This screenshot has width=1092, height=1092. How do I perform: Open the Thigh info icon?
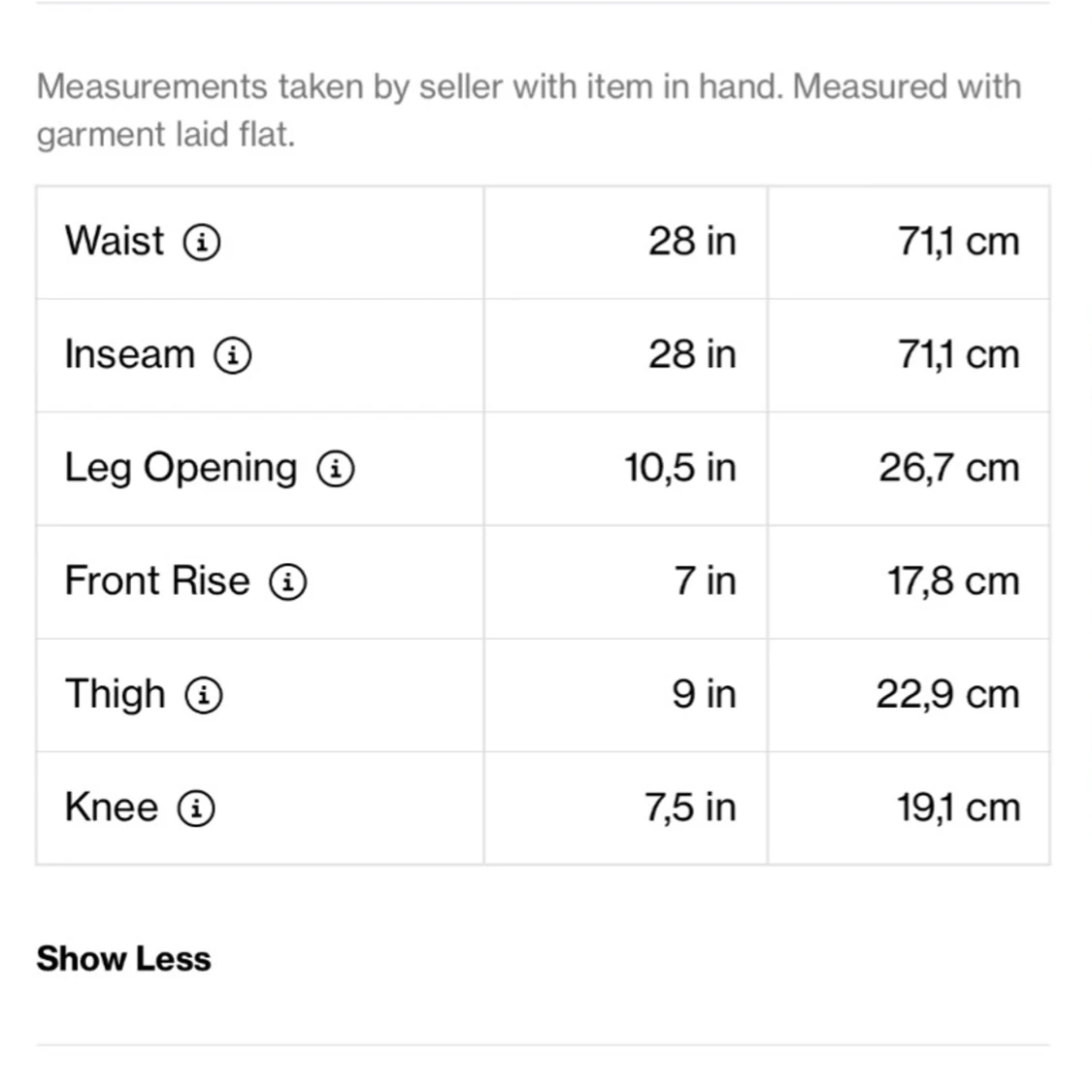[x=204, y=695]
